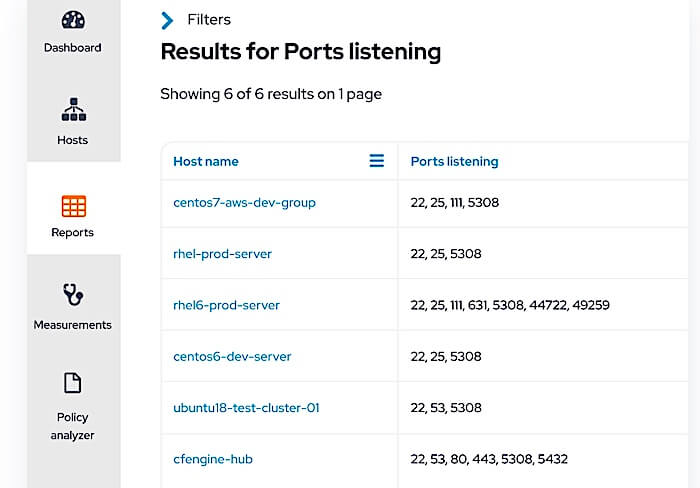Open centos6-dev-server host link

pyautogui.click(x=232, y=357)
